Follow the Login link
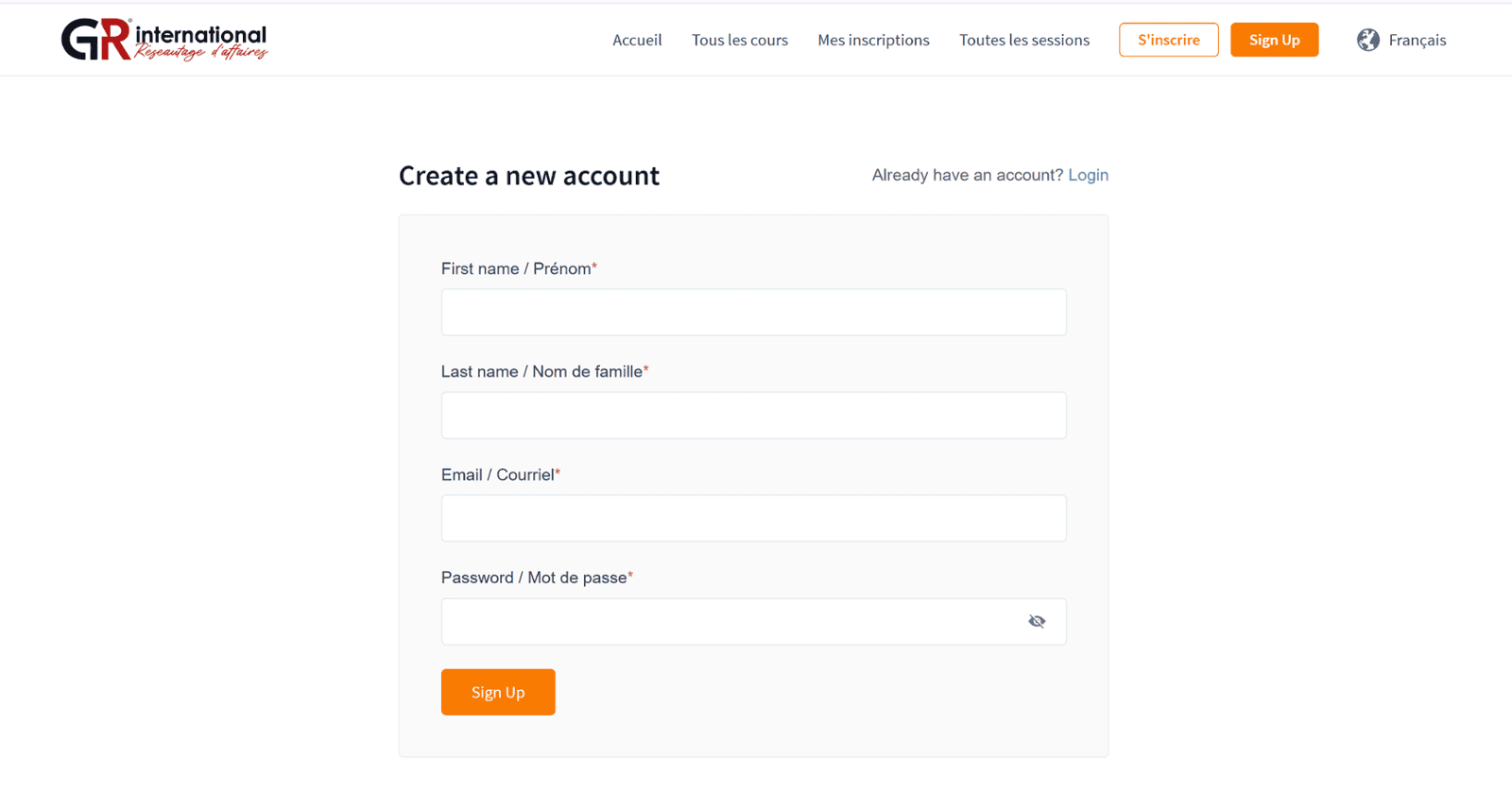 tap(1088, 175)
